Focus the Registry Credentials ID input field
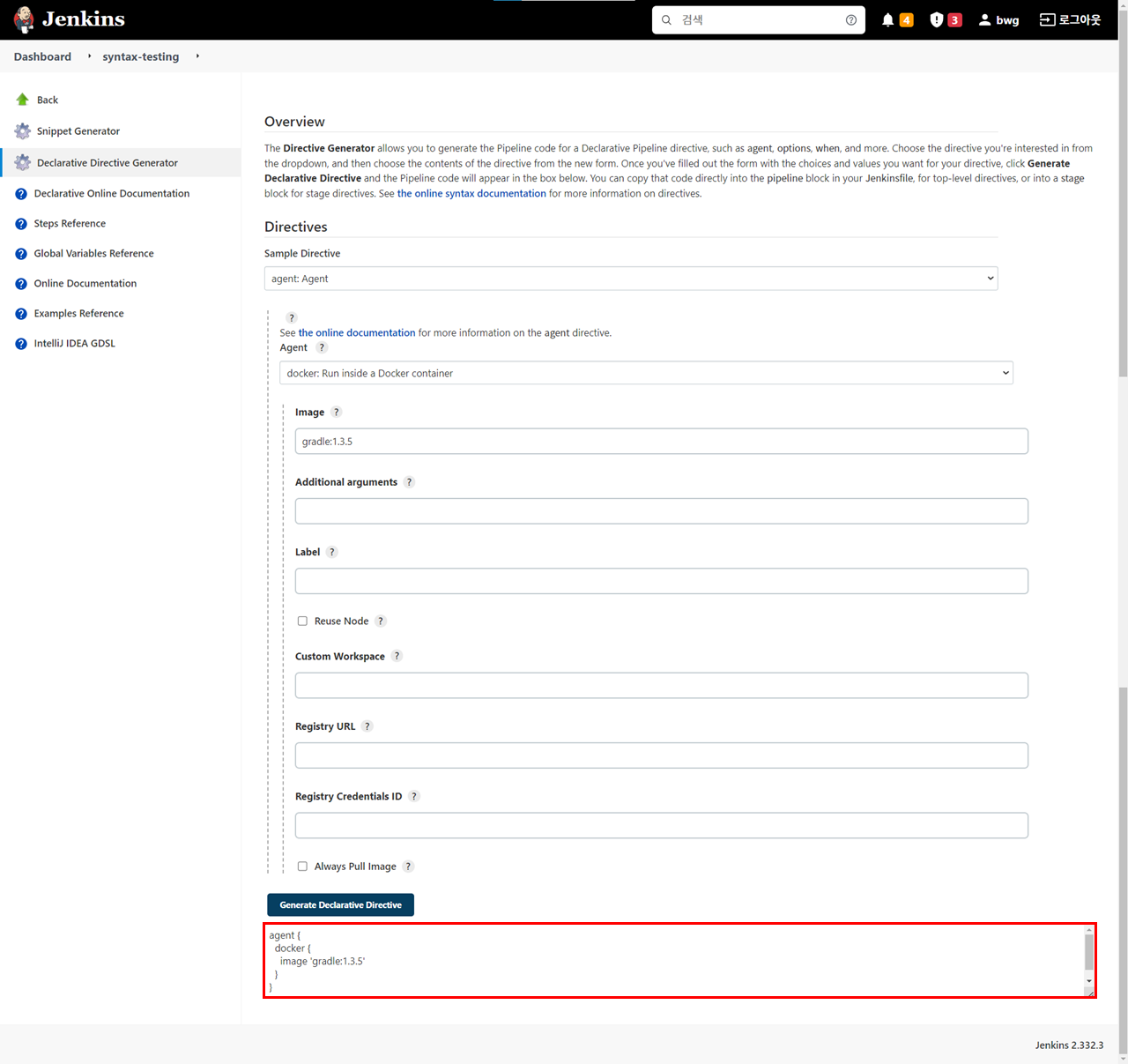The image size is (1128, 1064). 661,825
